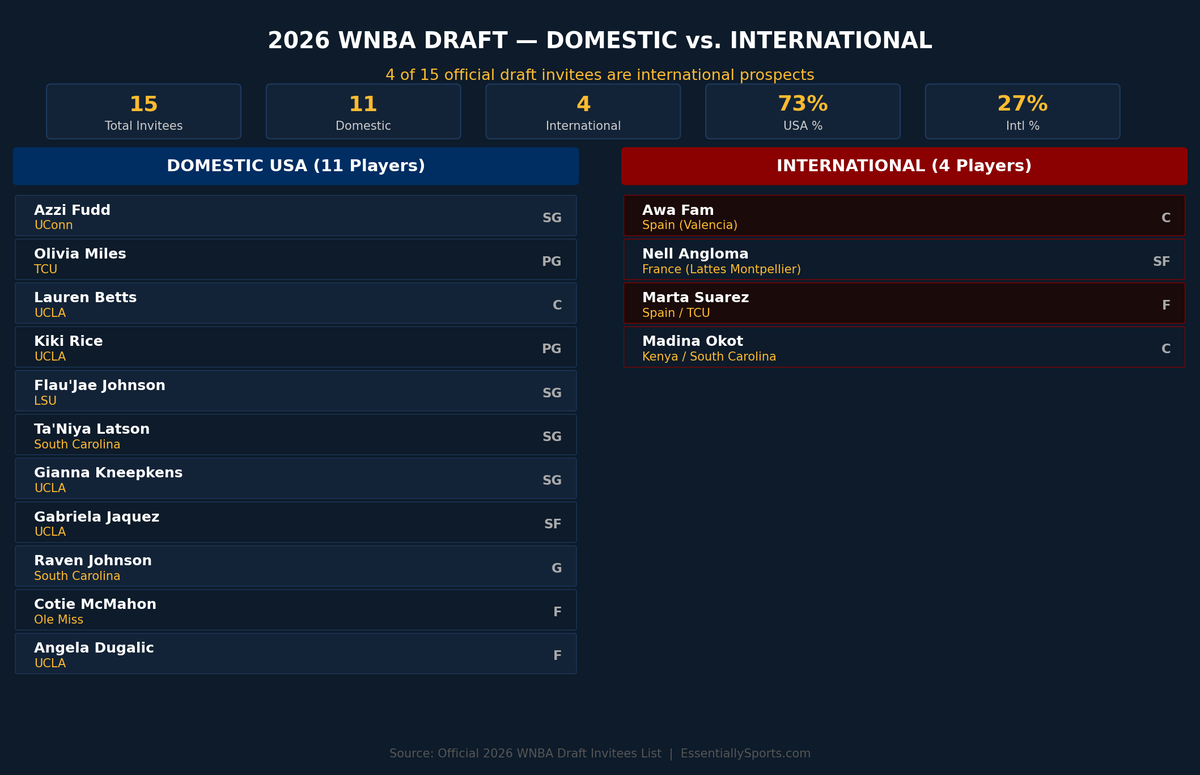Click the Nell Angloma entry
Image resolution: width=1200 pixels, height=775 pixels.
(904, 260)
